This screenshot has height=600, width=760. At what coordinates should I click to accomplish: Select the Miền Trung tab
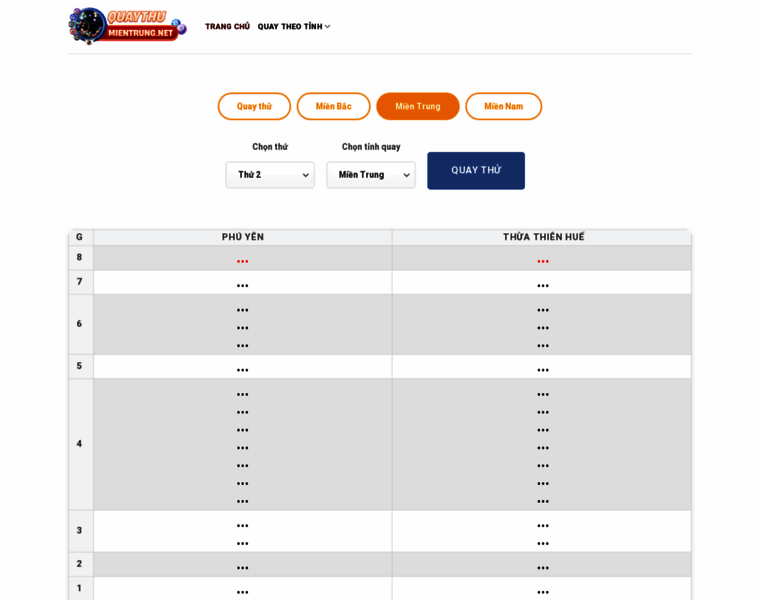pos(418,106)
